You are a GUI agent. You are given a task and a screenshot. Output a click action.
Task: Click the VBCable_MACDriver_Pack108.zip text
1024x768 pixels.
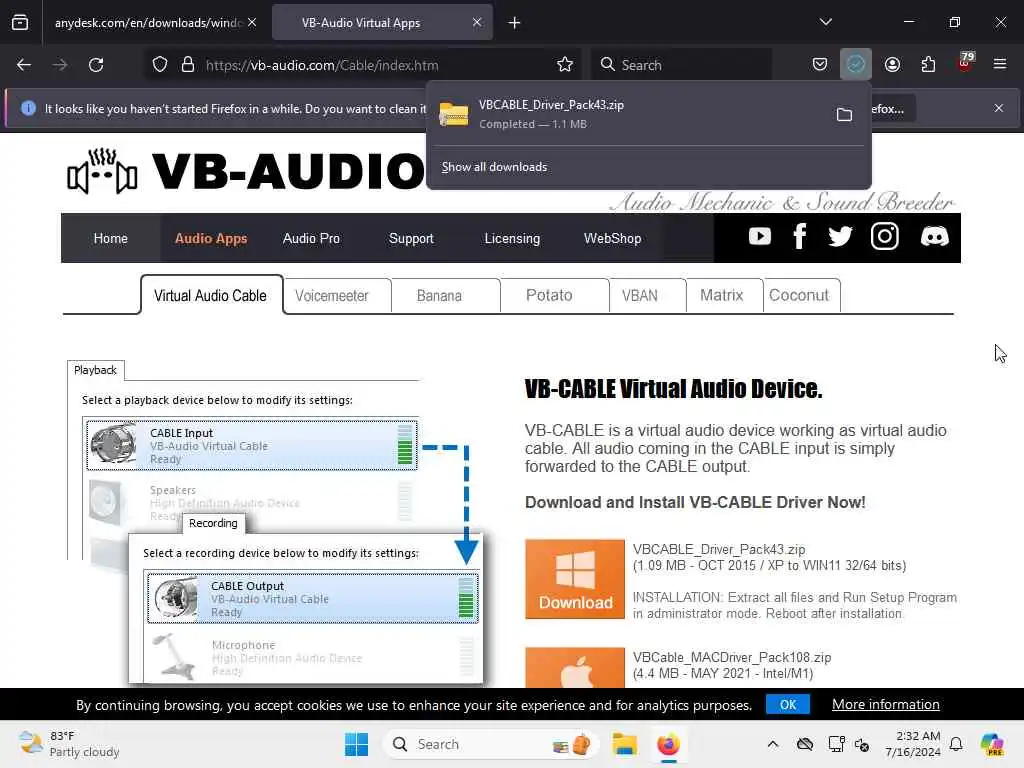[x=731, y=657]
